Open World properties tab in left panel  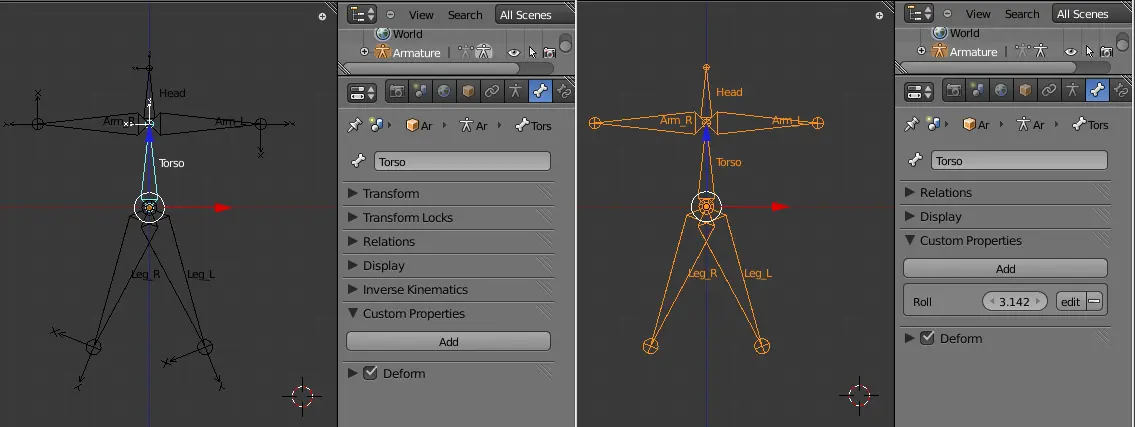click(x=444, y=92)
